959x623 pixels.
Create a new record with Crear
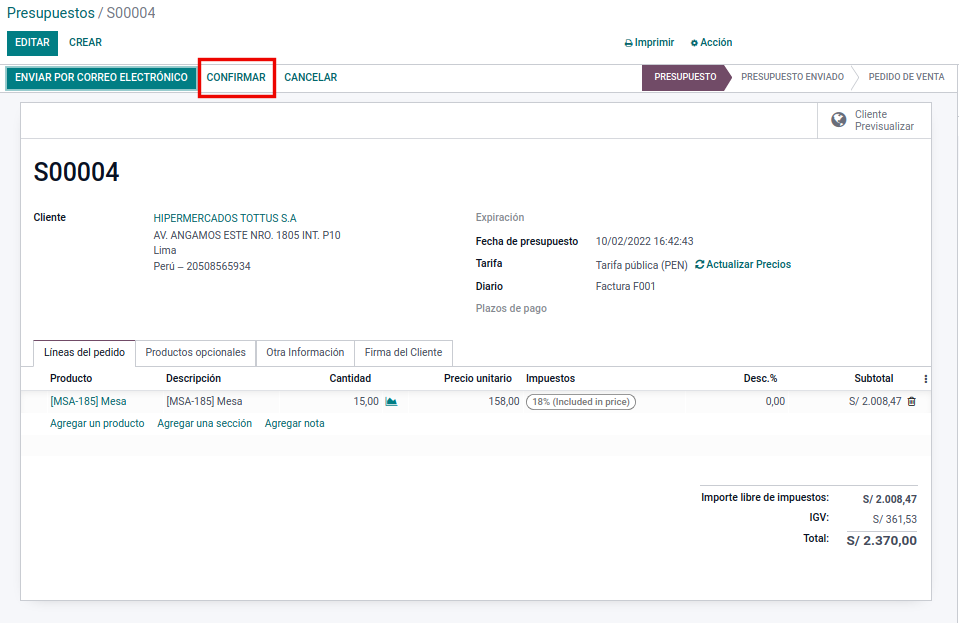85,43
